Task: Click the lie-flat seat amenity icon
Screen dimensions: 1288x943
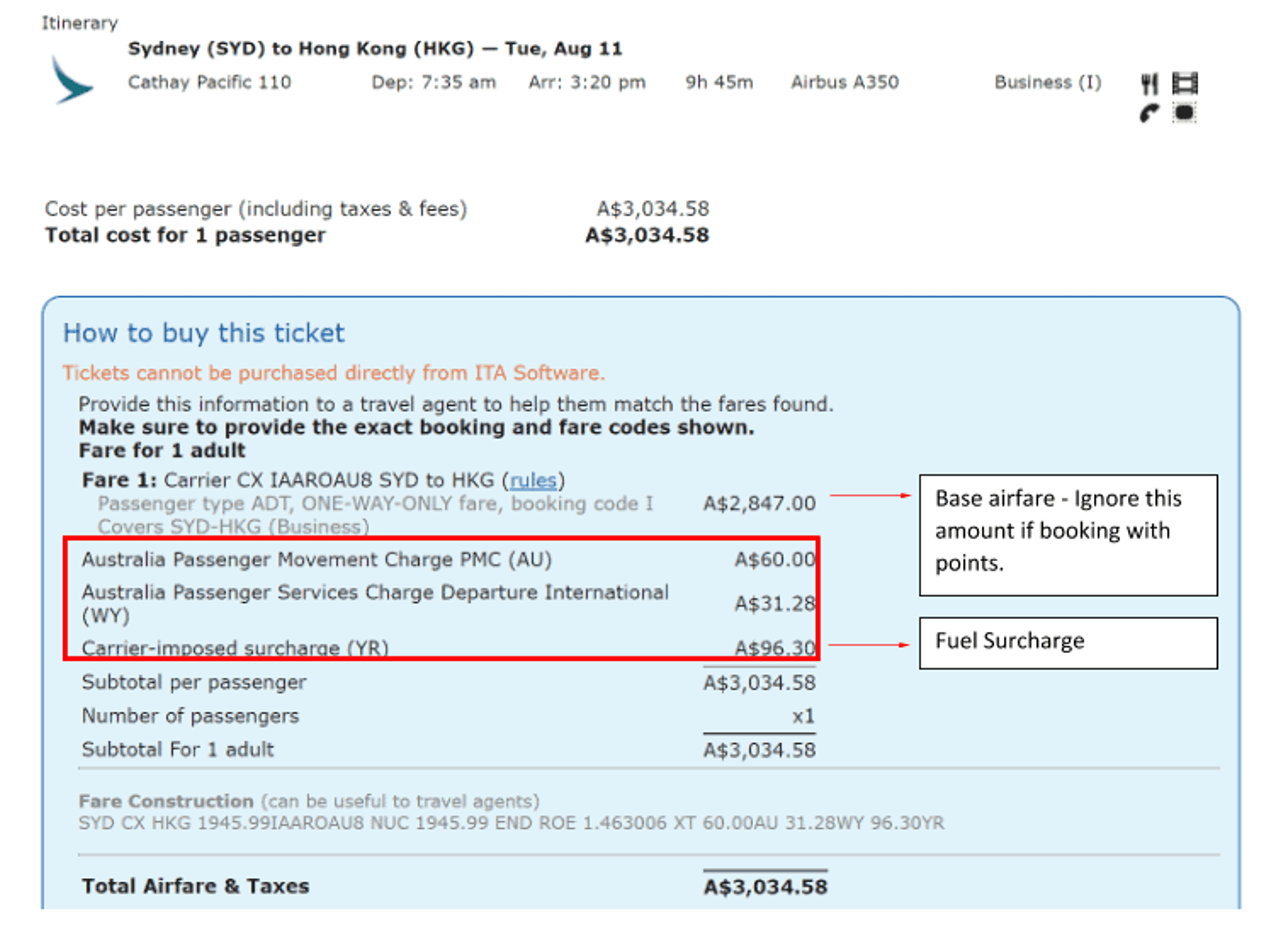Action: (x=1185, y=112)
